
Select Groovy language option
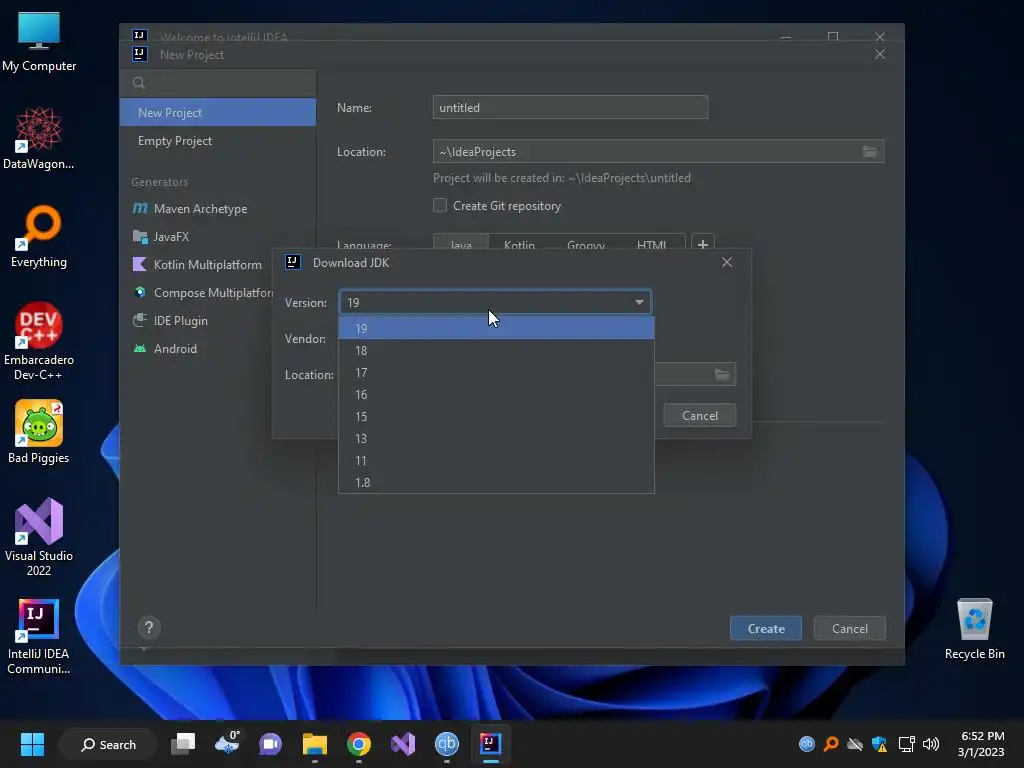586,245
